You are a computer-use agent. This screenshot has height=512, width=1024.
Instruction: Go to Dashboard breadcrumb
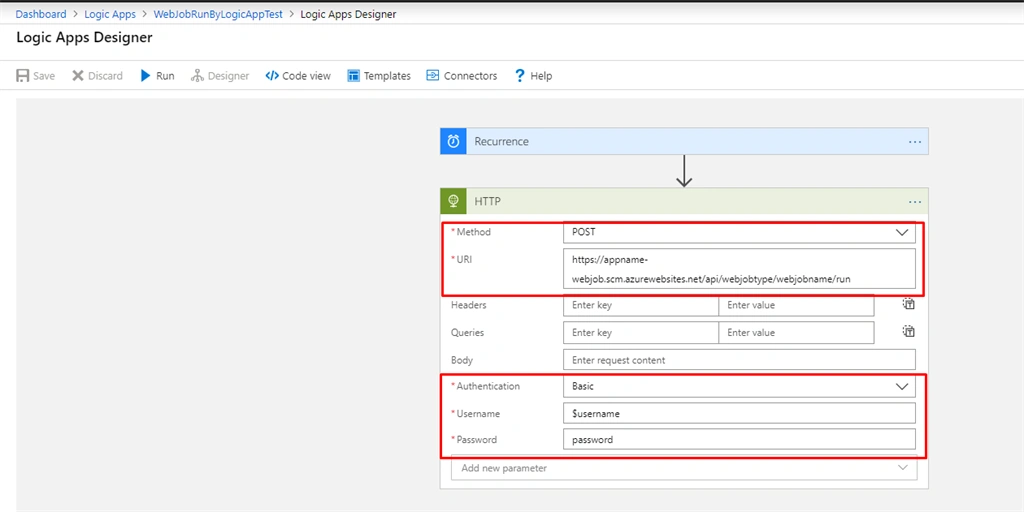(41, 14)
